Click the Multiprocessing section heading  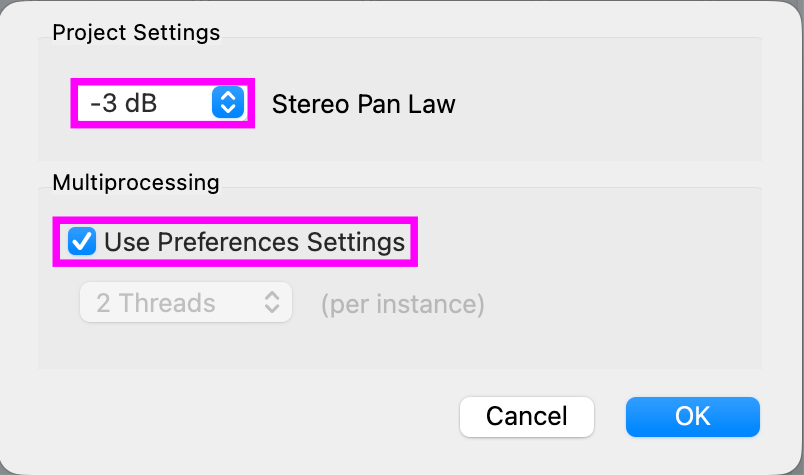click(x=135, y=183)
